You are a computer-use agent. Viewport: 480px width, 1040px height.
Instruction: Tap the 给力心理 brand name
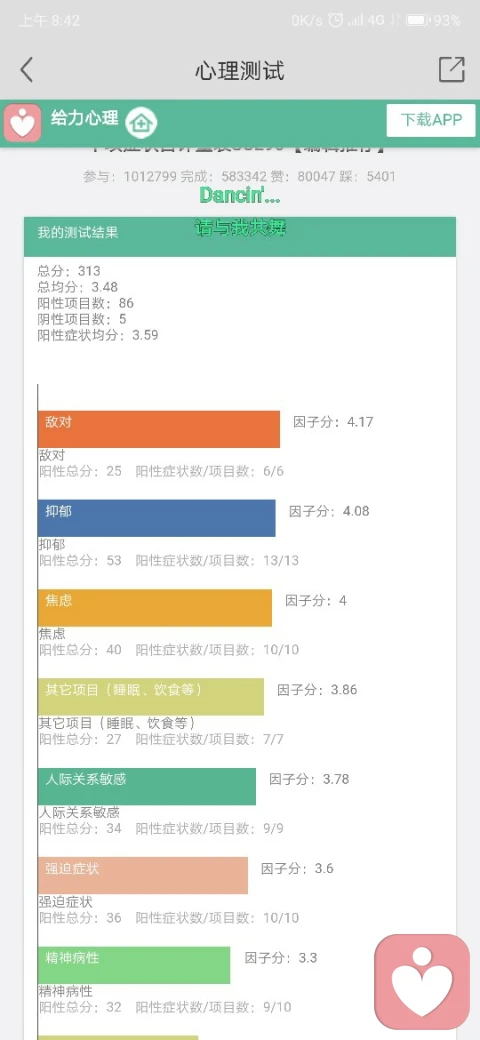[x=85, y=118]
